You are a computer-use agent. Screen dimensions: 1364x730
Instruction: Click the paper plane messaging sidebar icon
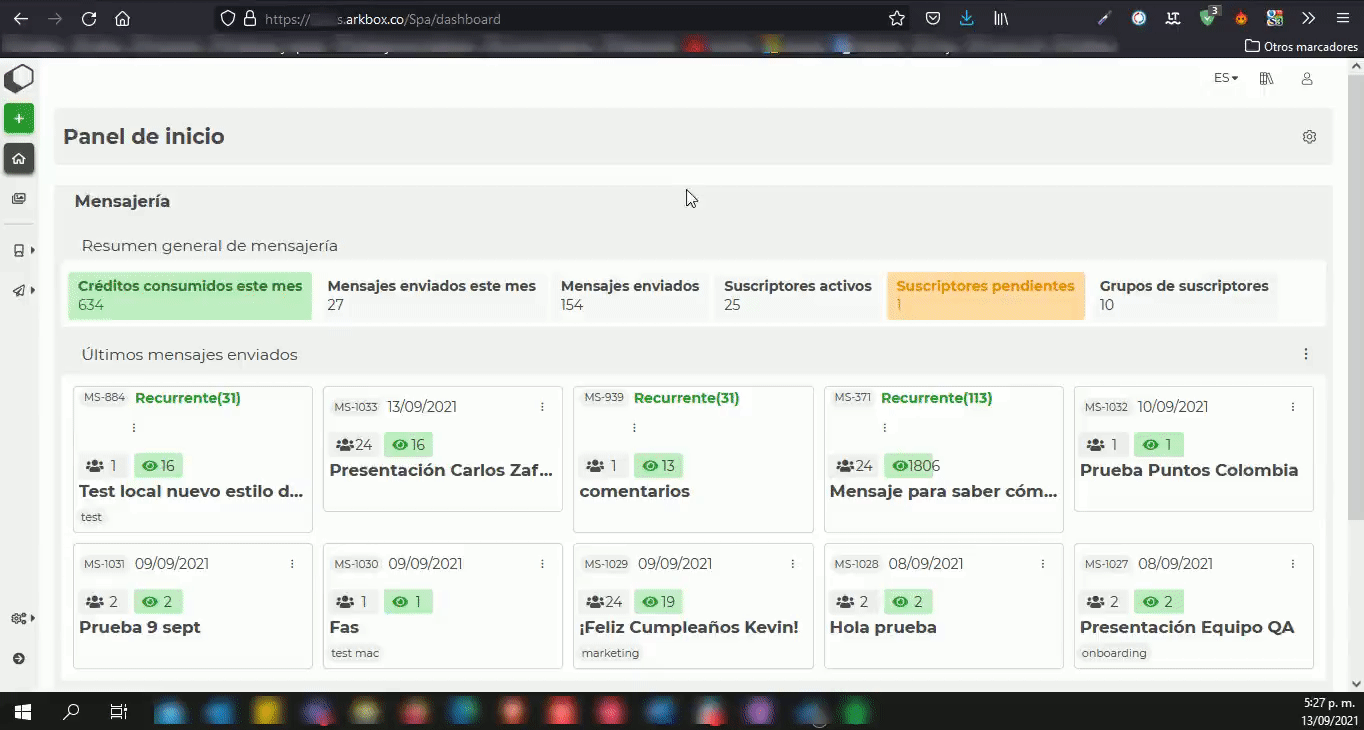19,291
